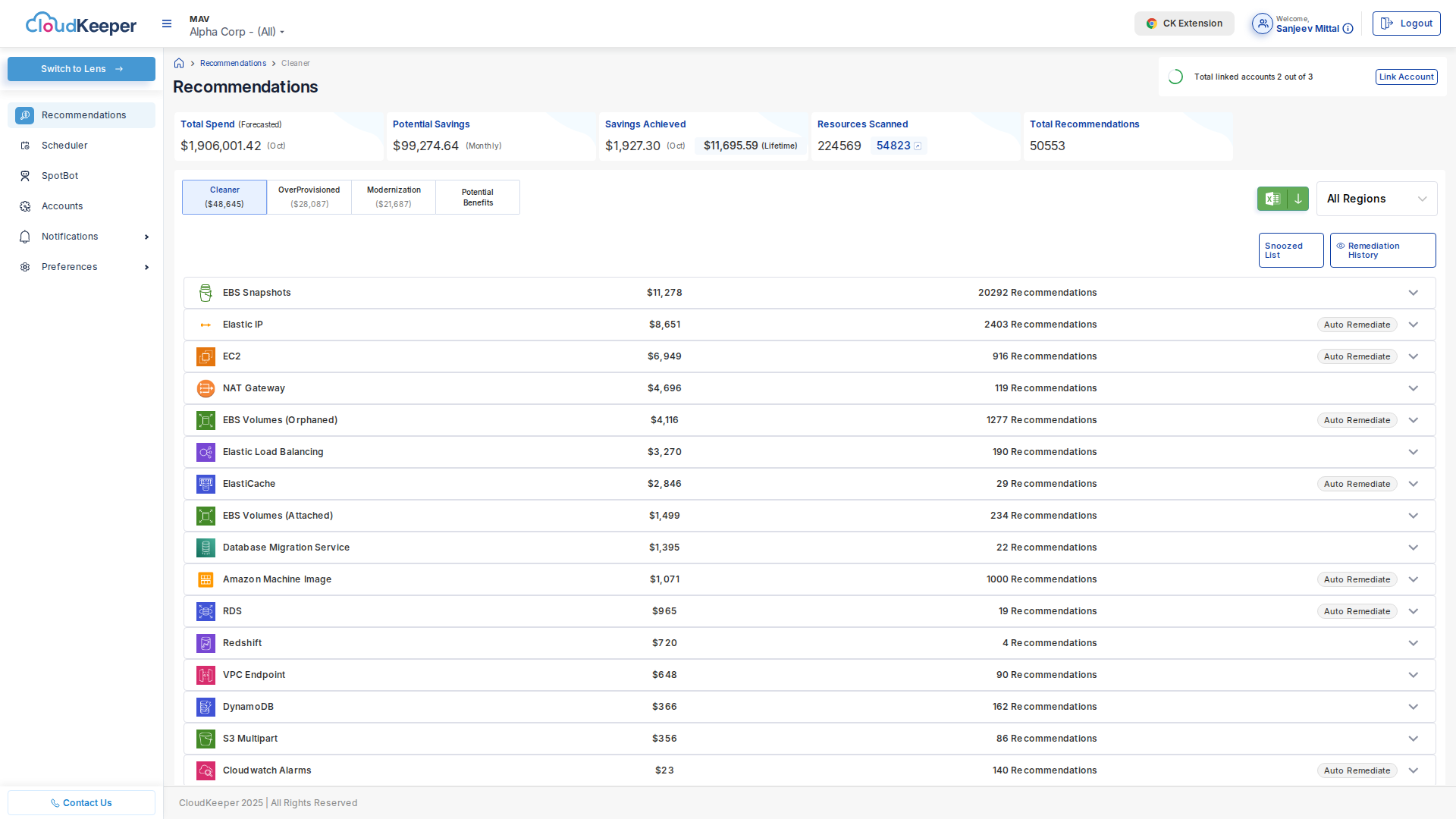Open the Remediation History view
The image size is (1456, 819).
click(1382, 250)
